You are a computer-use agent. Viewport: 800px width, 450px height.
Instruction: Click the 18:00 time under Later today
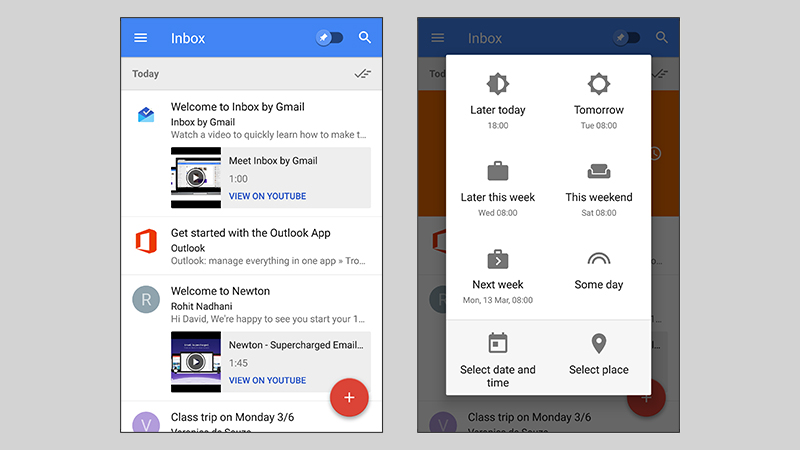(497, 126)
